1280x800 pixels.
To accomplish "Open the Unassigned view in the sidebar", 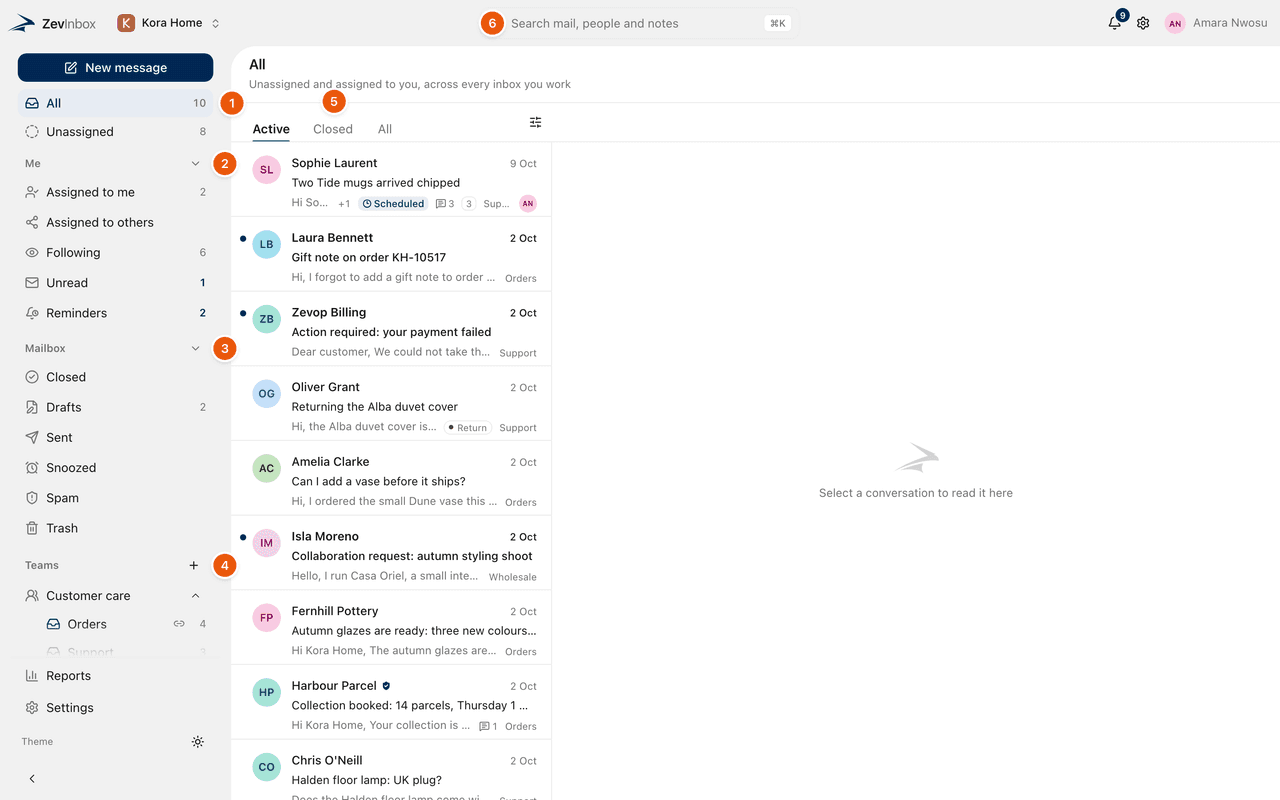I will 115,132.
